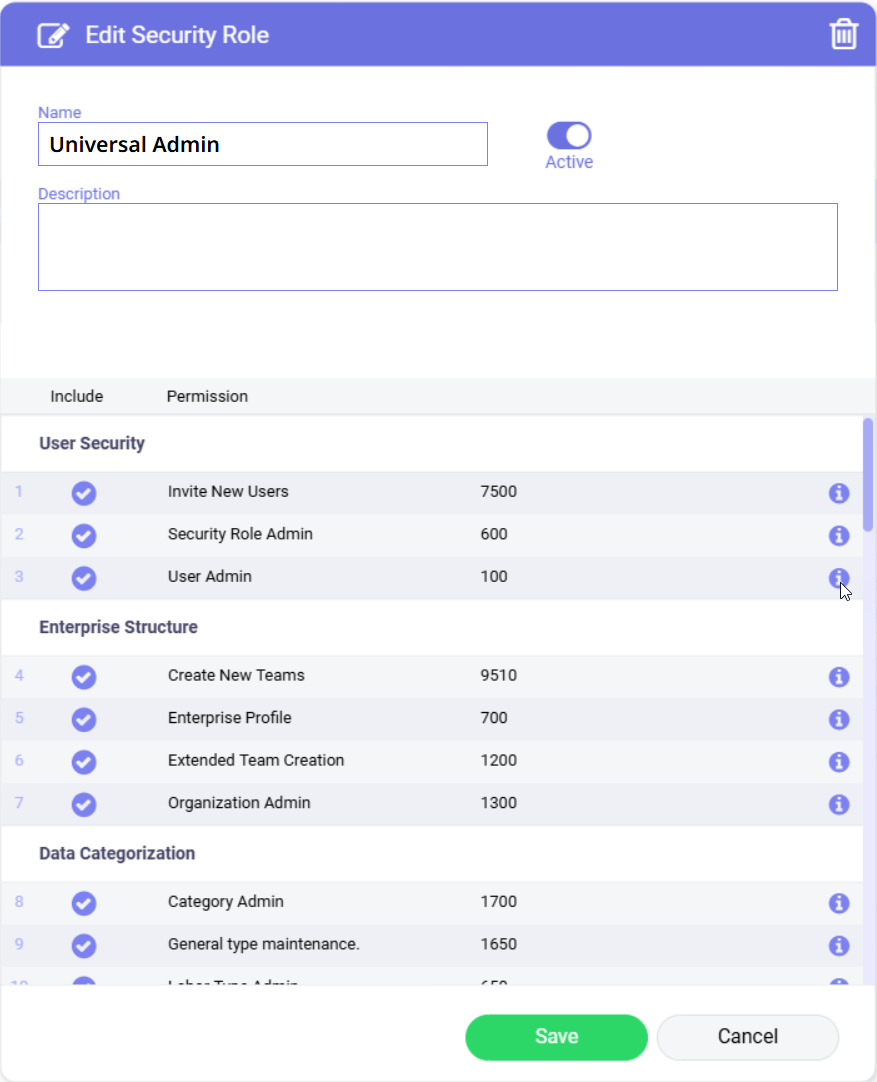The image size is (877, 1082).
Task: Uncheck the User Admin include checkbox
Action: [x=84, y=578]
